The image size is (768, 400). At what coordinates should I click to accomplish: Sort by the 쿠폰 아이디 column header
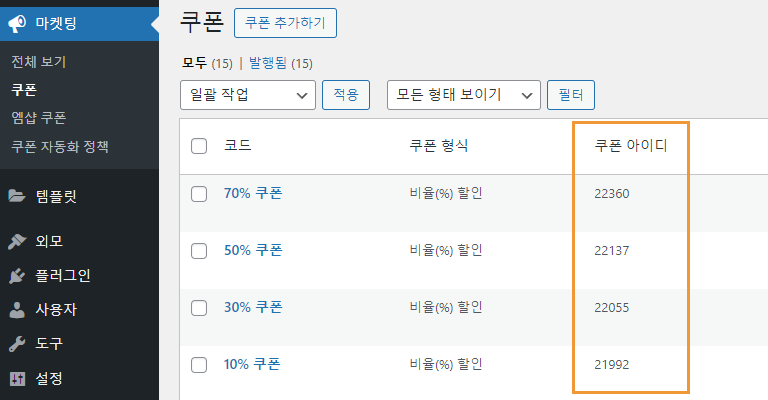click(x=631, y=145)
